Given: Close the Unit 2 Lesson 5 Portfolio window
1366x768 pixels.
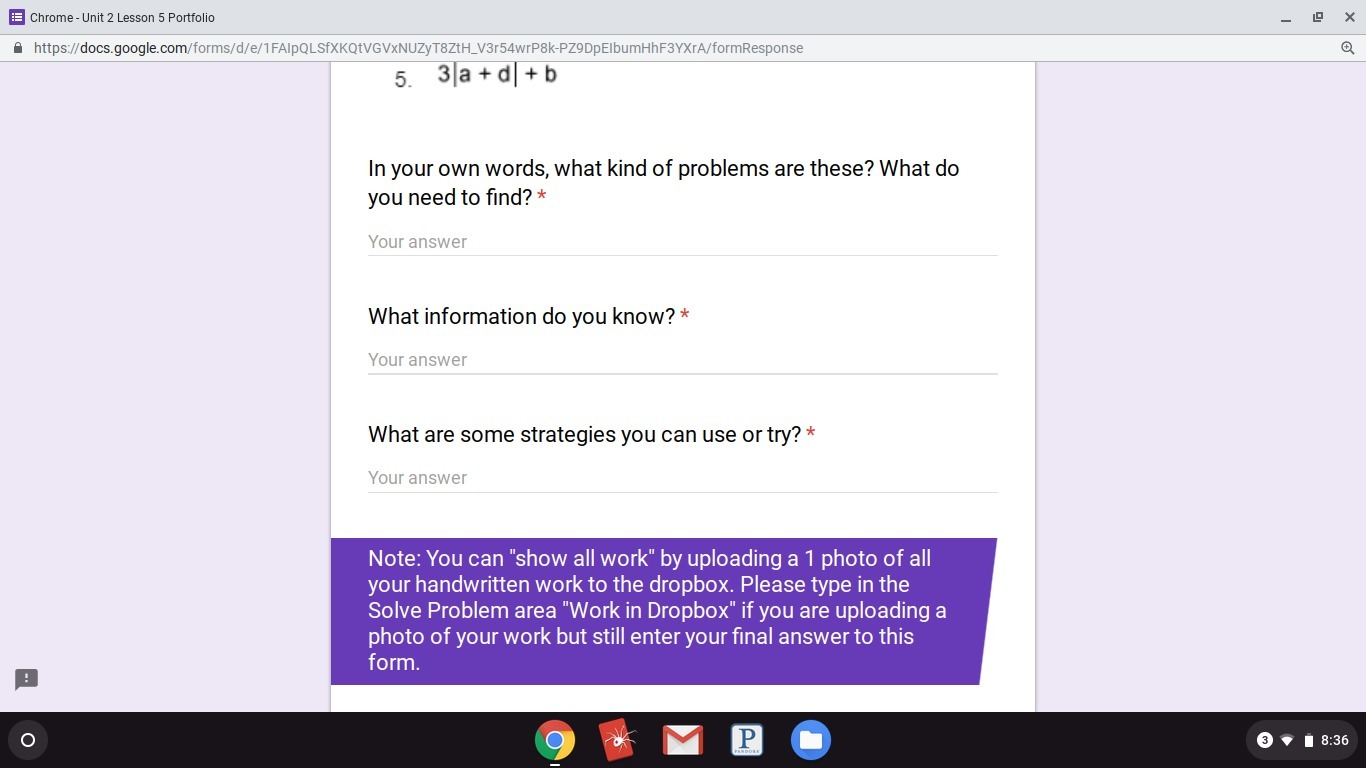Looking at the screenshot, I should 1349,17.
